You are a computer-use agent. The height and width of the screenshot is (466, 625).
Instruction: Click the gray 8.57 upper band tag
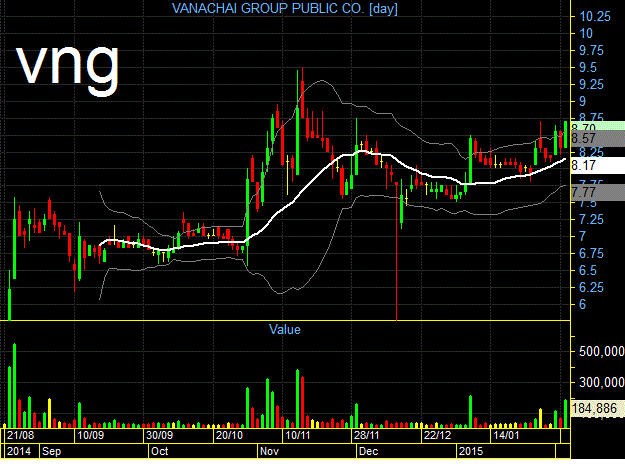point(598,138)
